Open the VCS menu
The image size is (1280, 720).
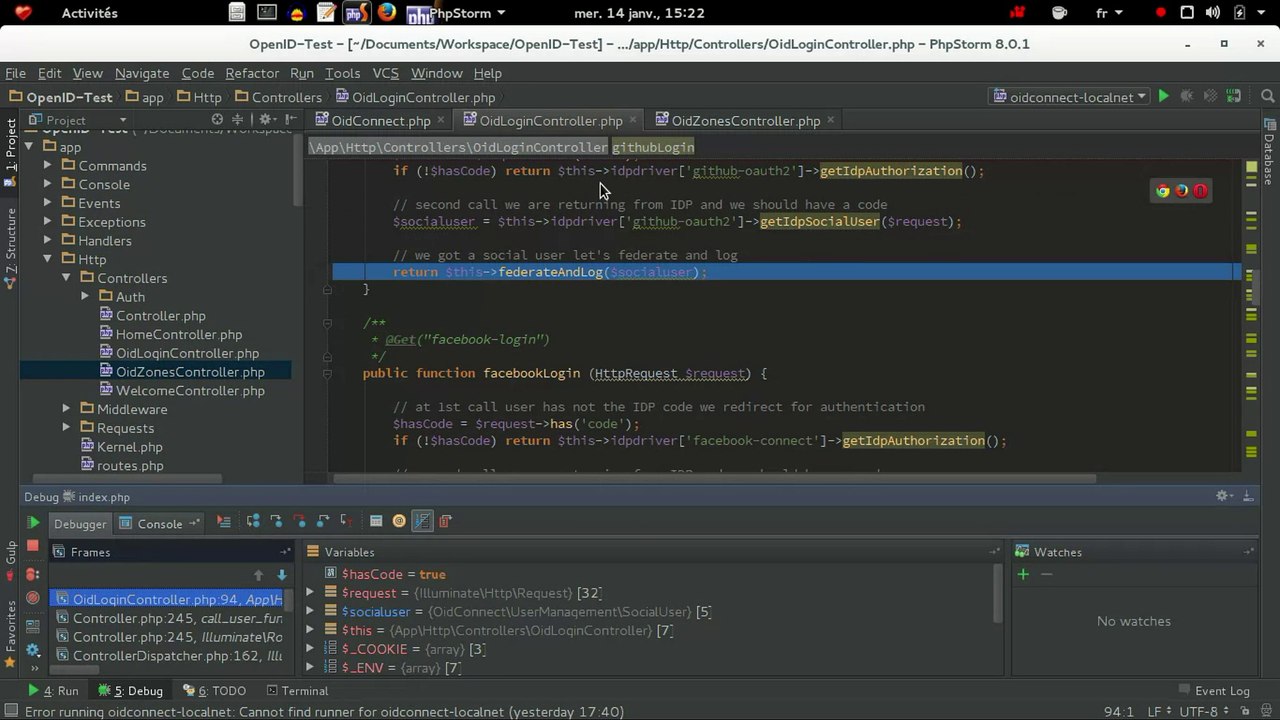385,73
